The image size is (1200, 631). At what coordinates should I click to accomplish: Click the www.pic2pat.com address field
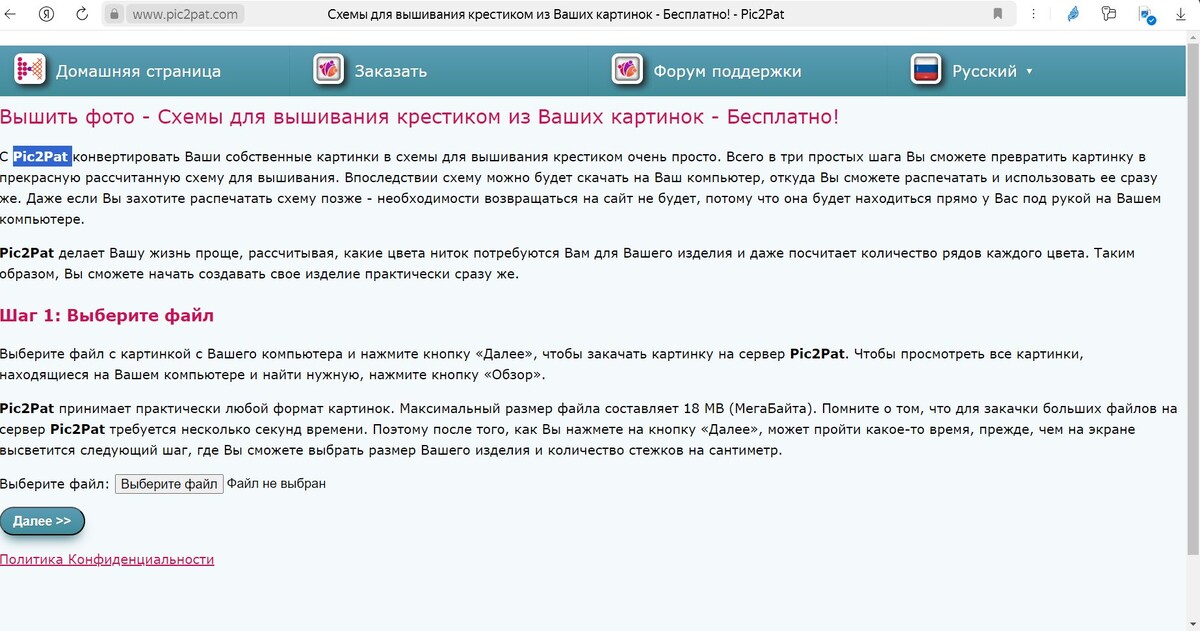point(185,14)
